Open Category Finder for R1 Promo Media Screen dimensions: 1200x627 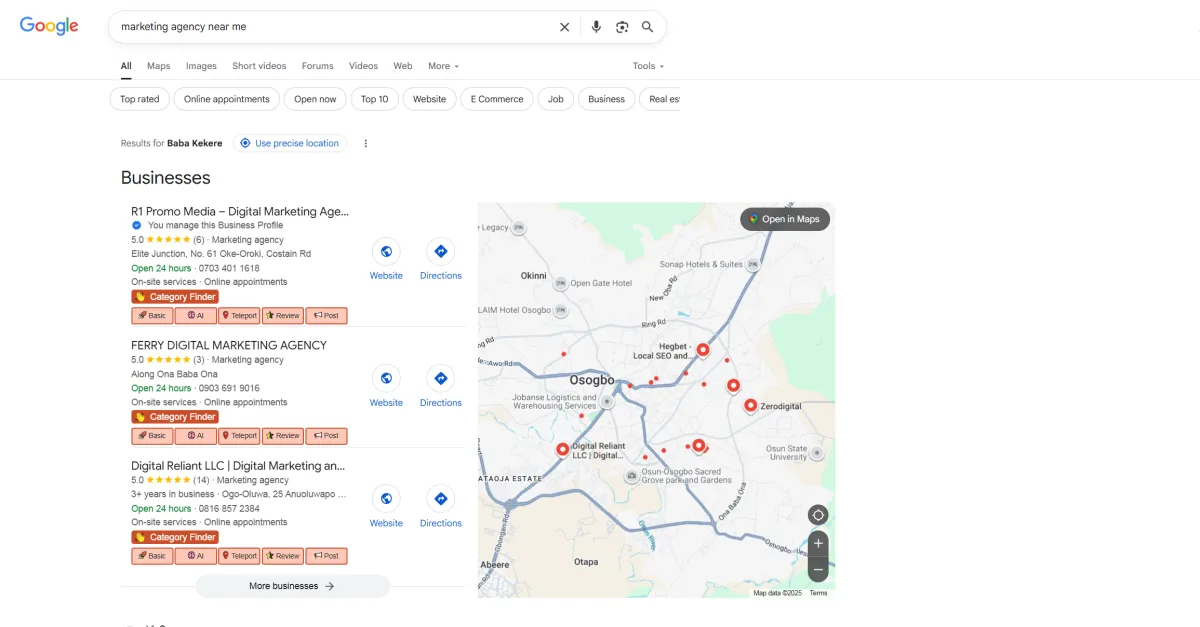pos(175,297)
